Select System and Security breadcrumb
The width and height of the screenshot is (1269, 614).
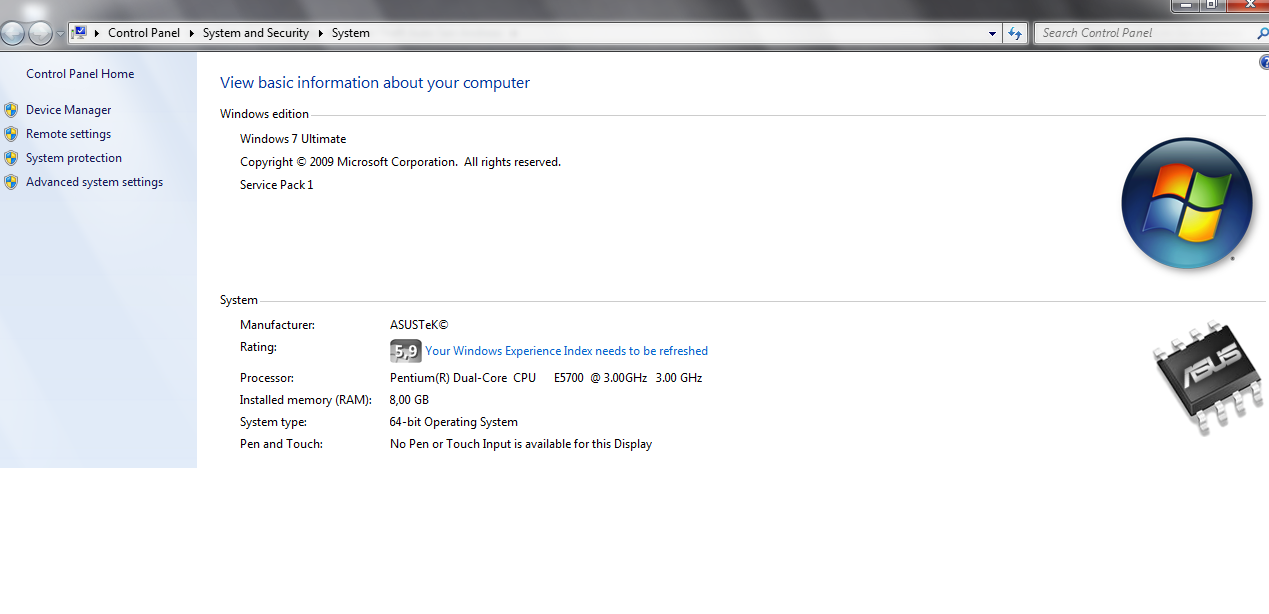[x=256, y=33]
